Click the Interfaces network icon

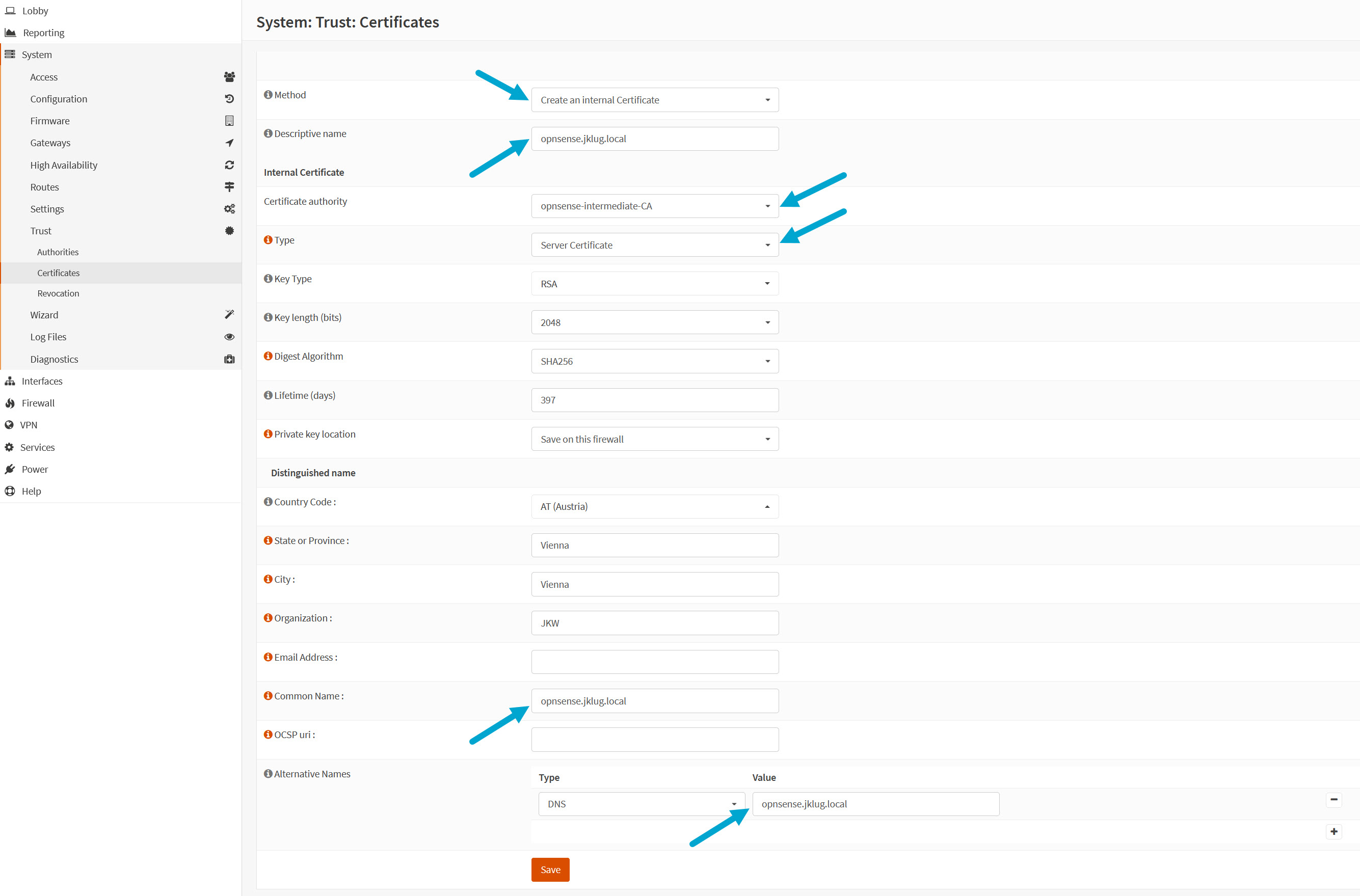point(10,381)
